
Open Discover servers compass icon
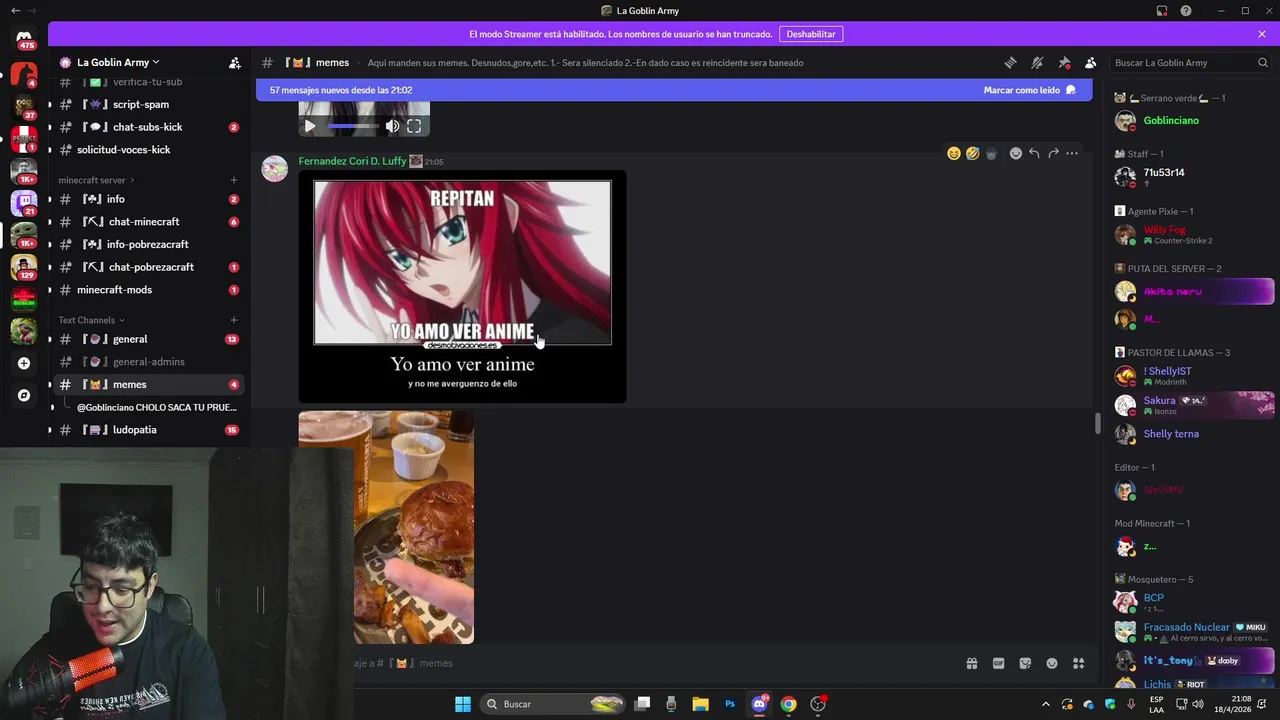tap(24, 395)
